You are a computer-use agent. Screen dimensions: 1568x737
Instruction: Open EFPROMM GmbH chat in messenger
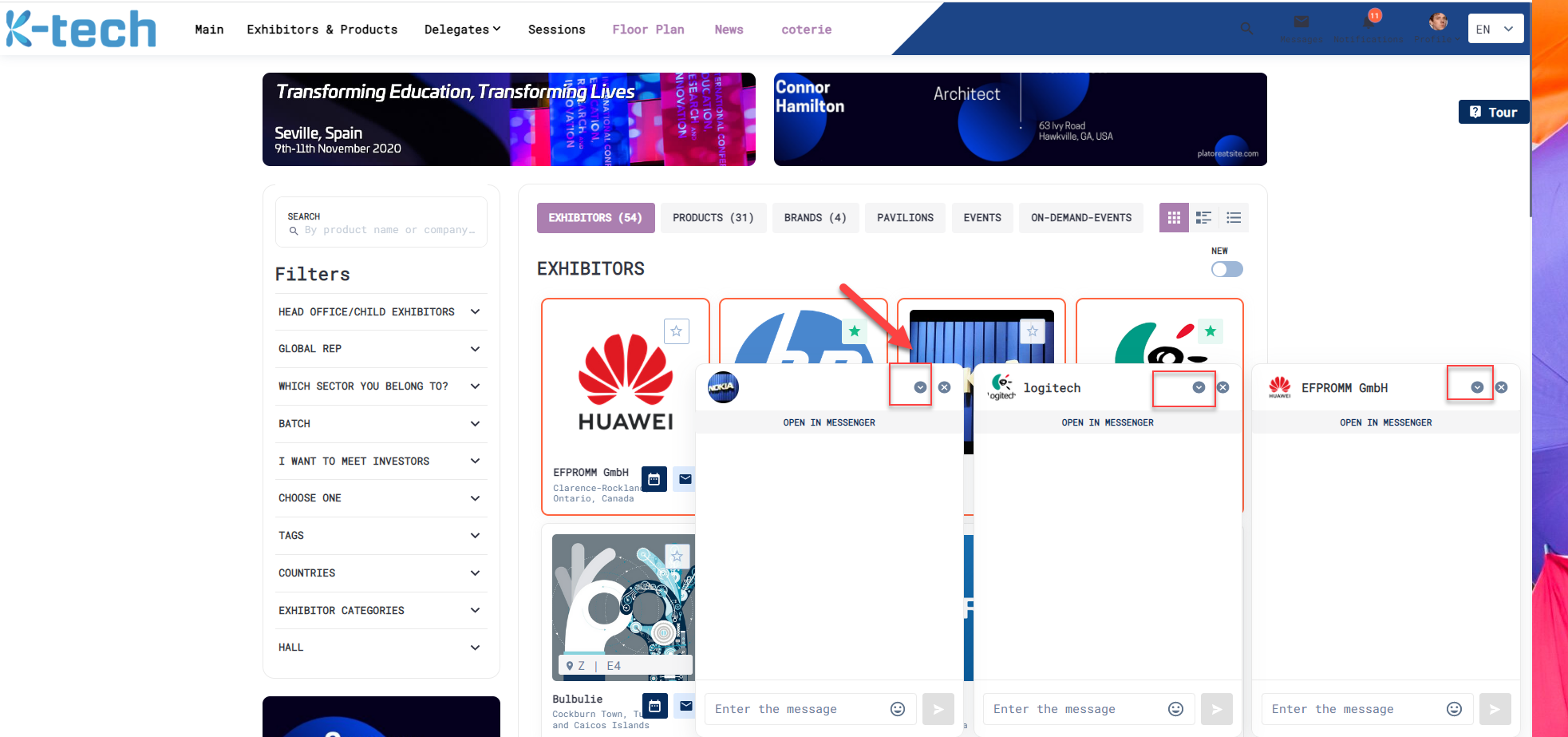(1386, 422)
